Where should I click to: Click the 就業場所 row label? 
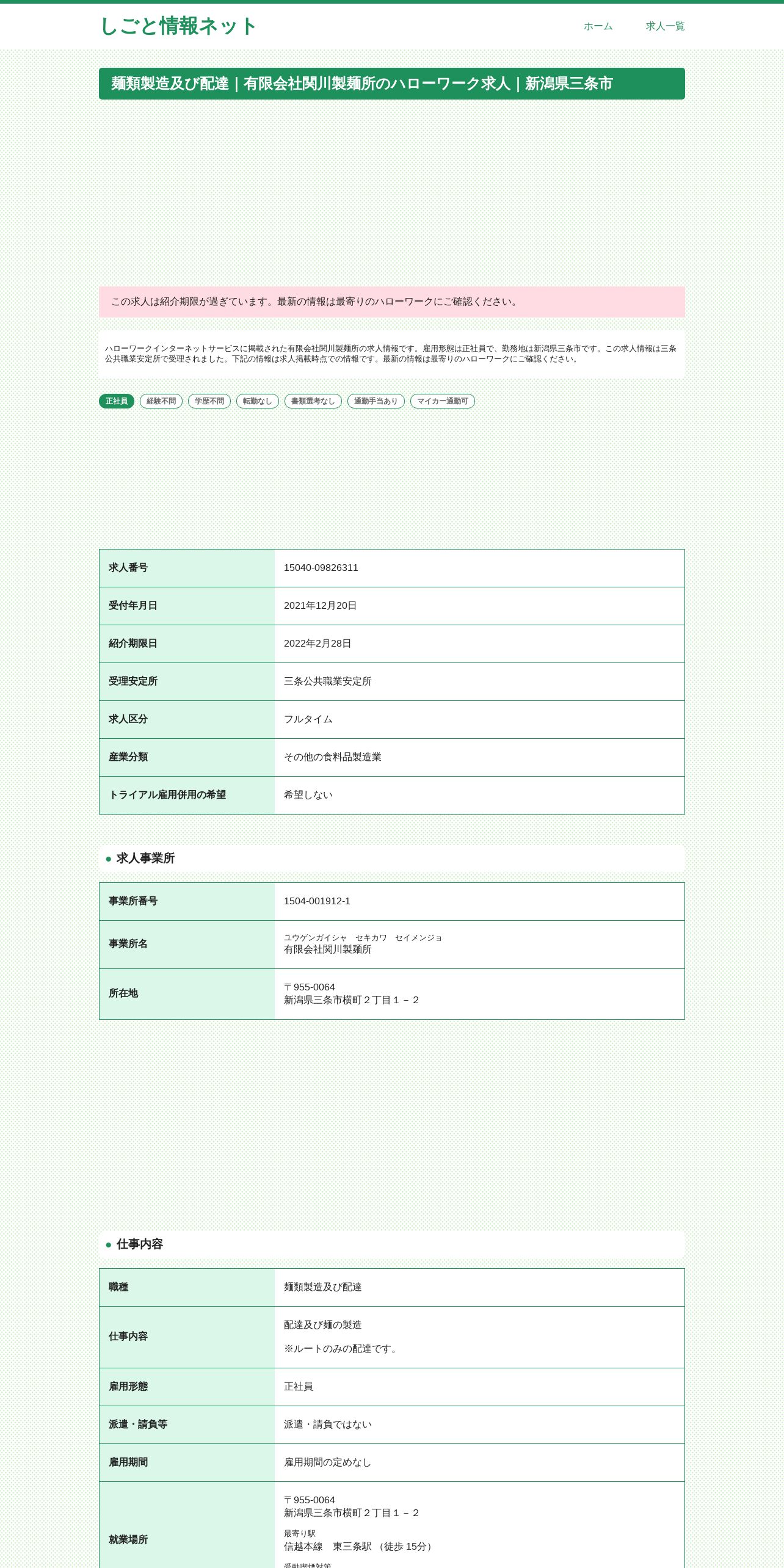[x=128, y=1540]
